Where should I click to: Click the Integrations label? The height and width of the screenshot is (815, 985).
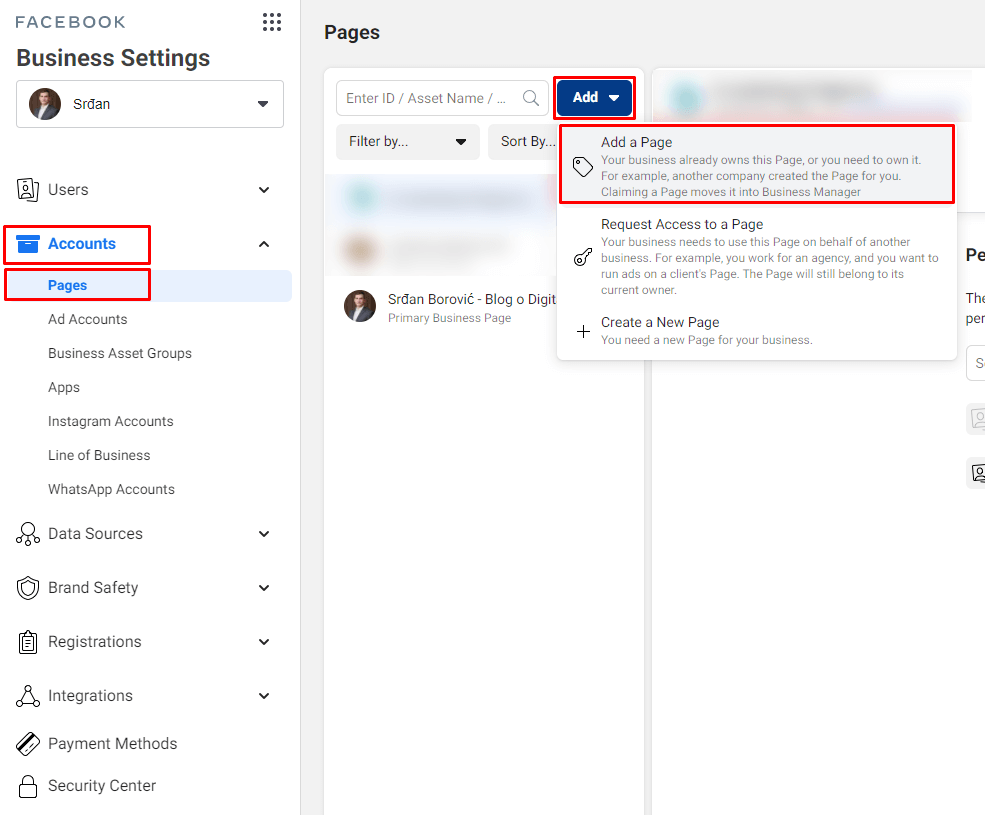tap(90, 696)
